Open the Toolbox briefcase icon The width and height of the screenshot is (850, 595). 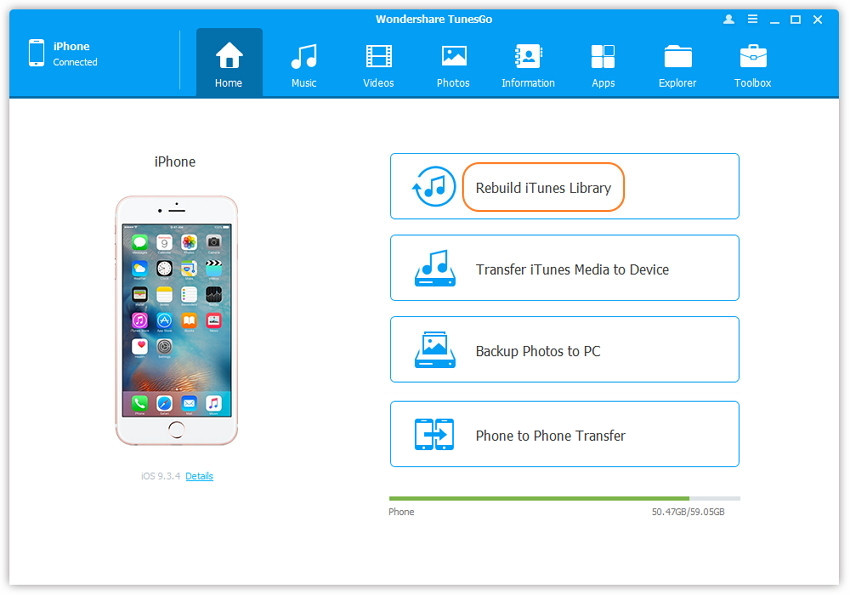click(753, 56)
